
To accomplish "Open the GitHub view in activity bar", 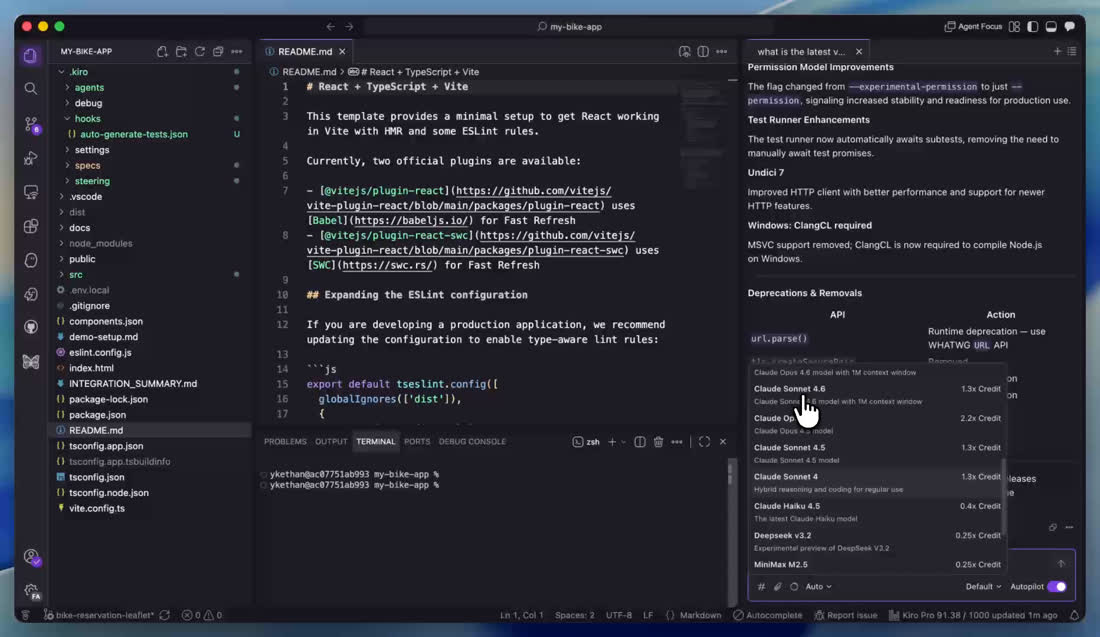I will [x=31, y=327].
